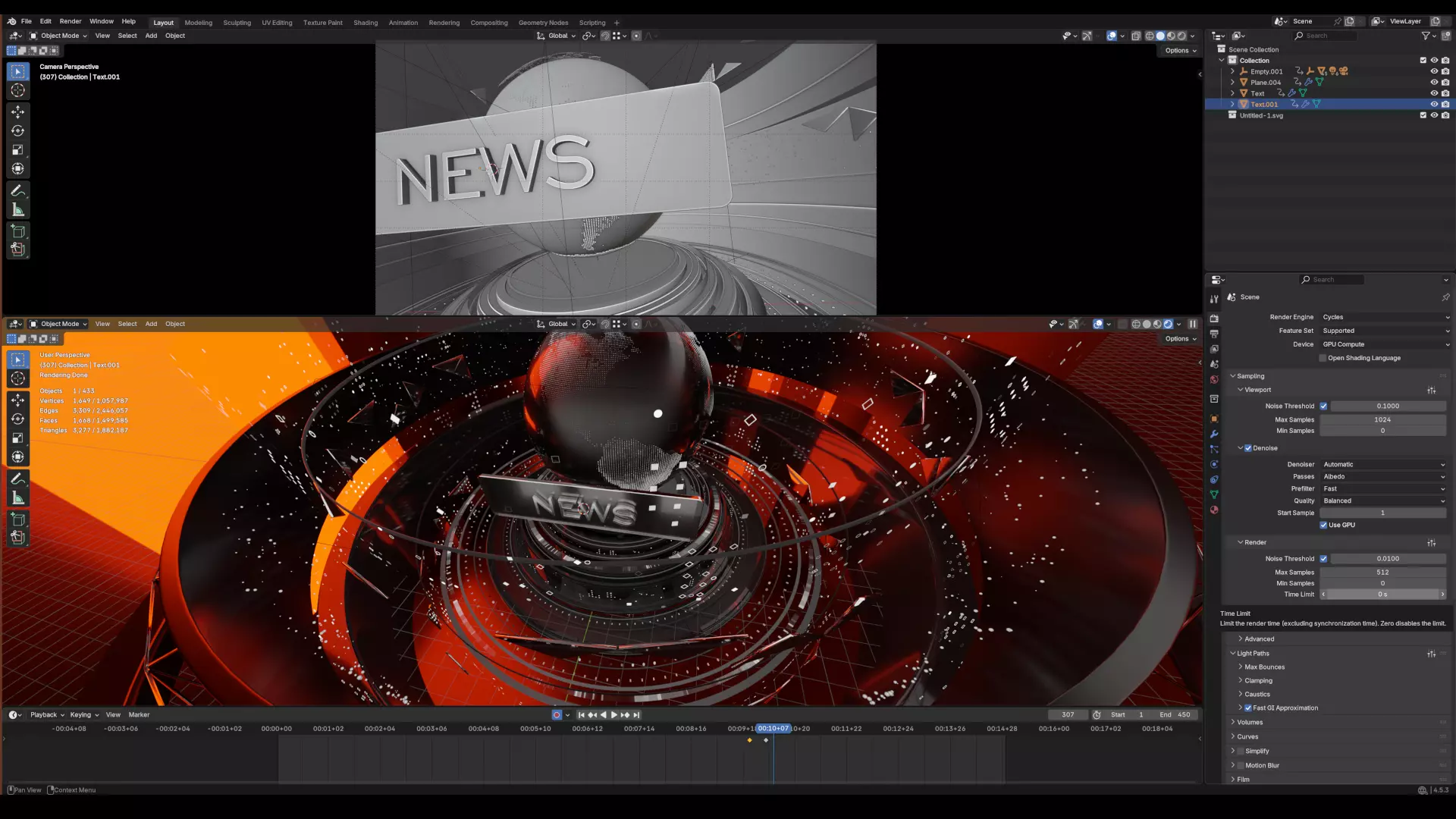Viewport: 1456px width, 819px height.
Task: Choose Select Box tool in the lower viewport
Action: (x=18, y=359)
